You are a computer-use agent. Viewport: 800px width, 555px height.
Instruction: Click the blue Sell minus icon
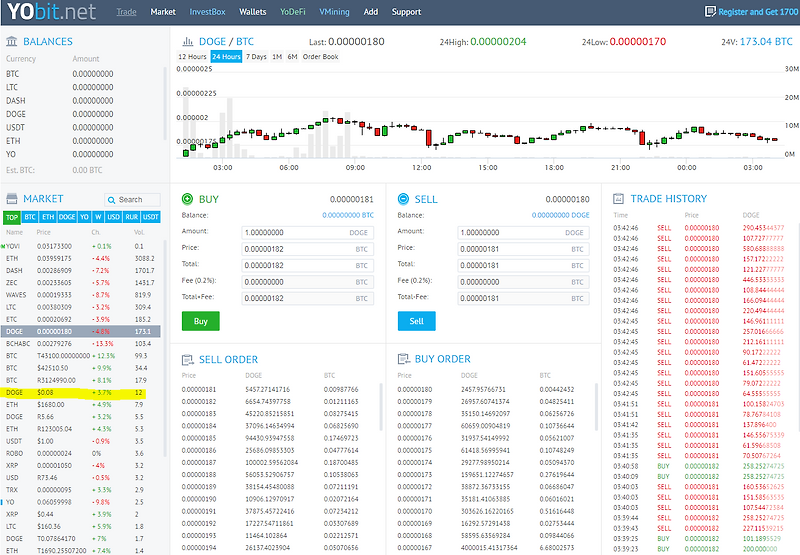click(403, 198)
